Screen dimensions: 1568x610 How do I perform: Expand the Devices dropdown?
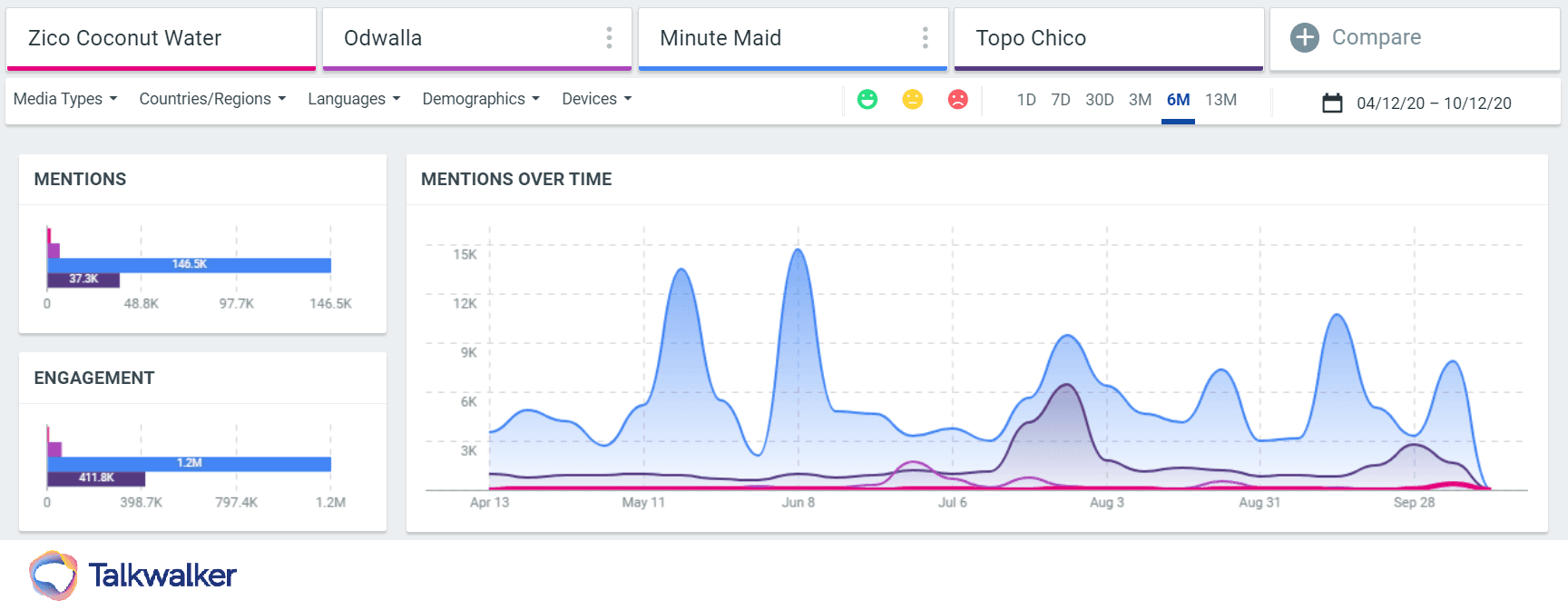coord(596,99)
